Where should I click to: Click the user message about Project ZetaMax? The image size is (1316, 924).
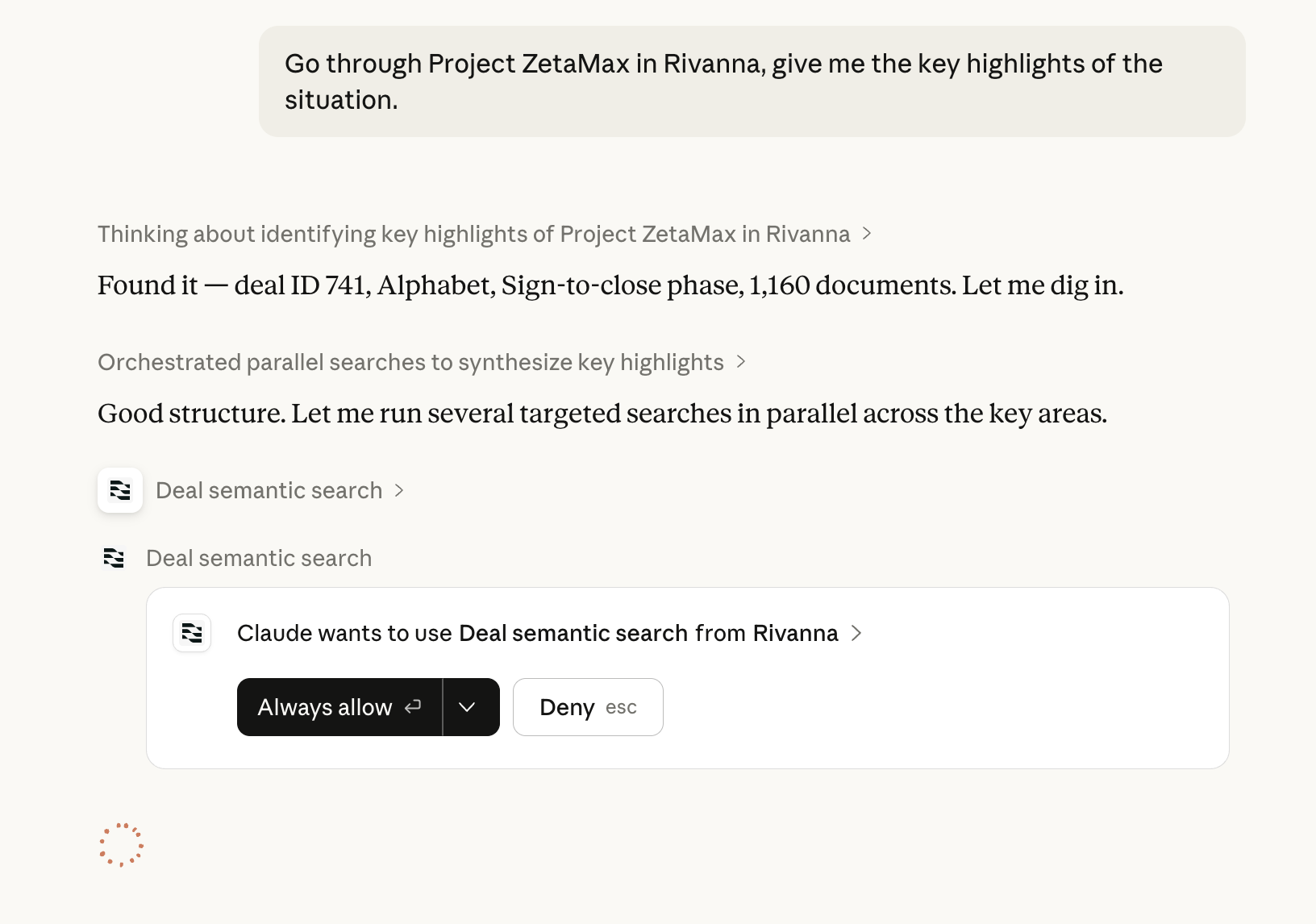click(x=723, y=81)
